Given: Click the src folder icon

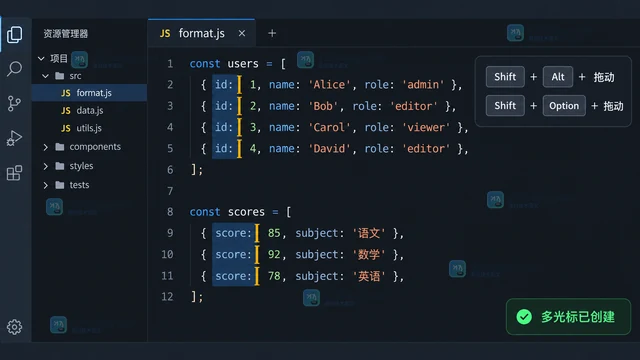Looking at the screenshot, I should coord(60,76).
